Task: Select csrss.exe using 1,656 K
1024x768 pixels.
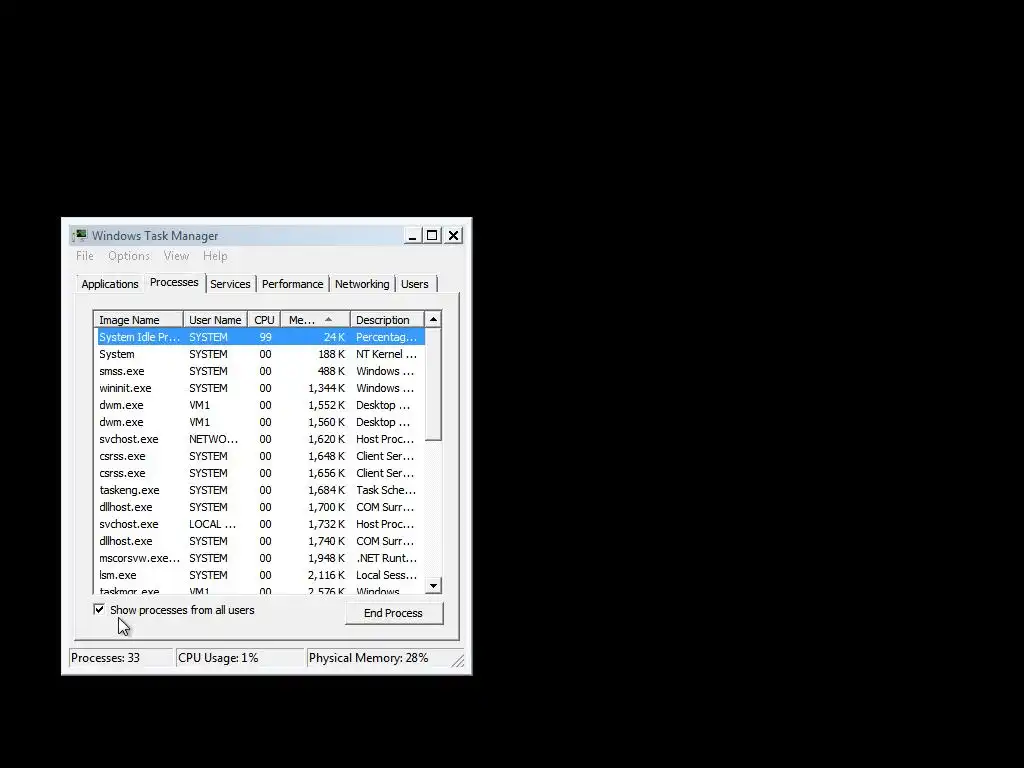Action: coord(260,473)
